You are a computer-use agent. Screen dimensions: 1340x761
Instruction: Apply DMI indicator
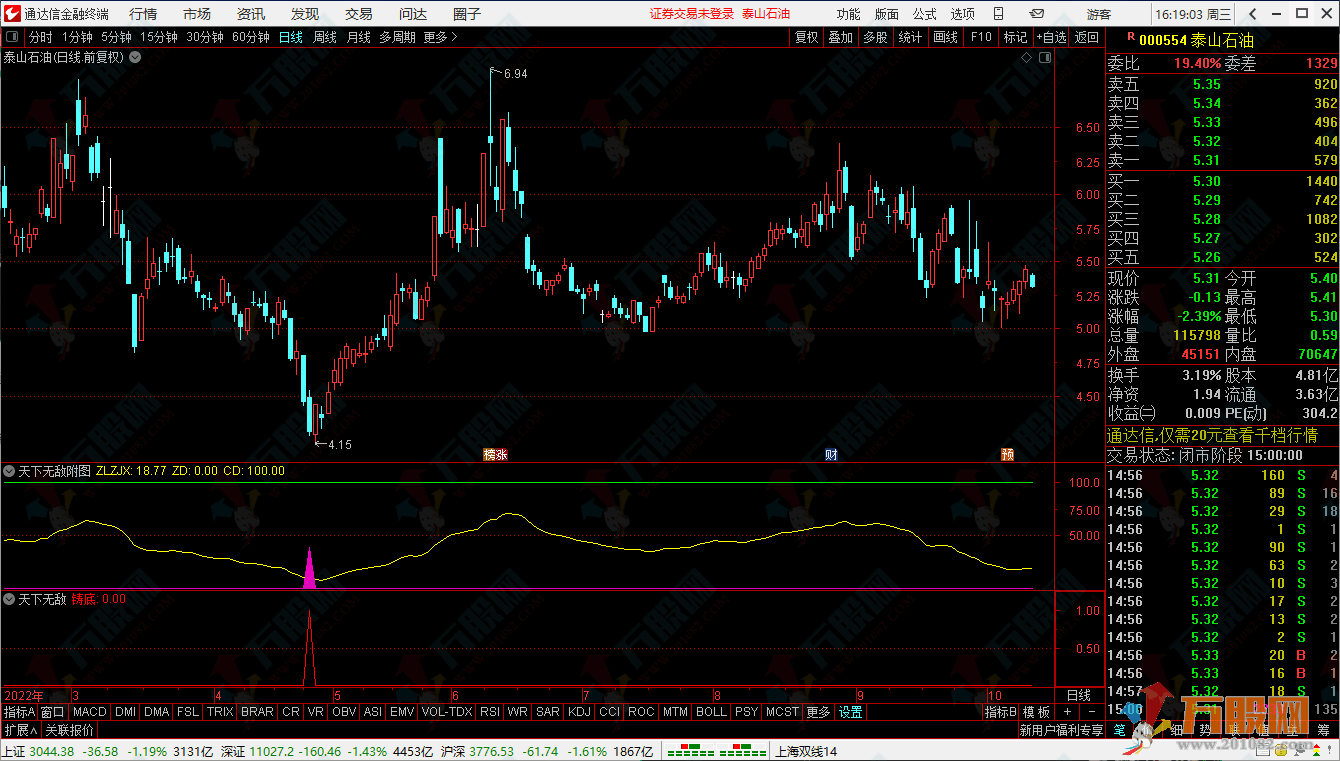click(x=125, y=712)
